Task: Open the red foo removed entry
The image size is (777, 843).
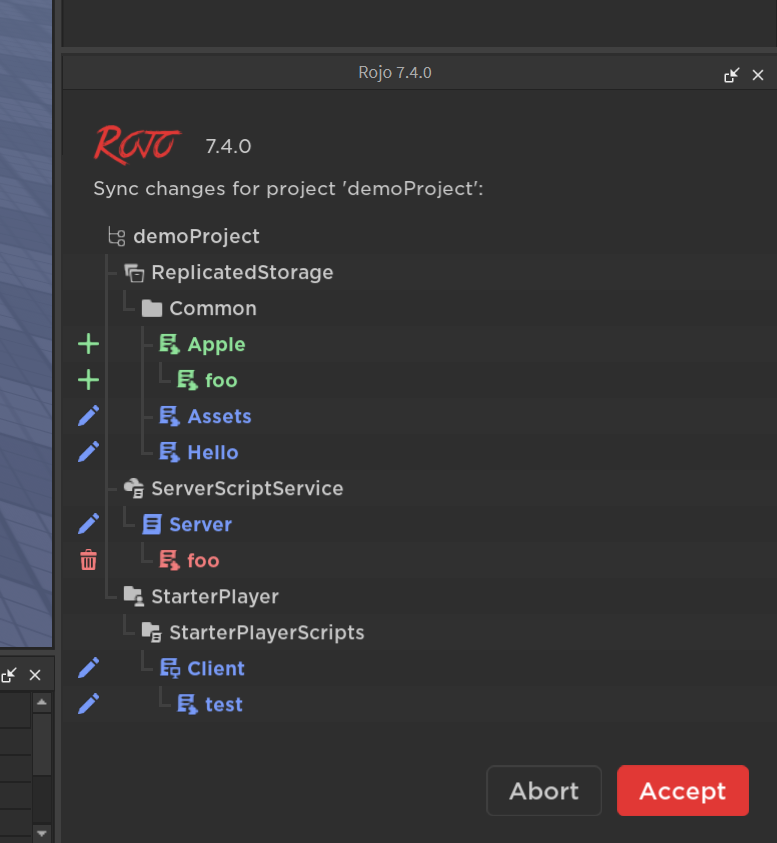Action: click(419, 560)
